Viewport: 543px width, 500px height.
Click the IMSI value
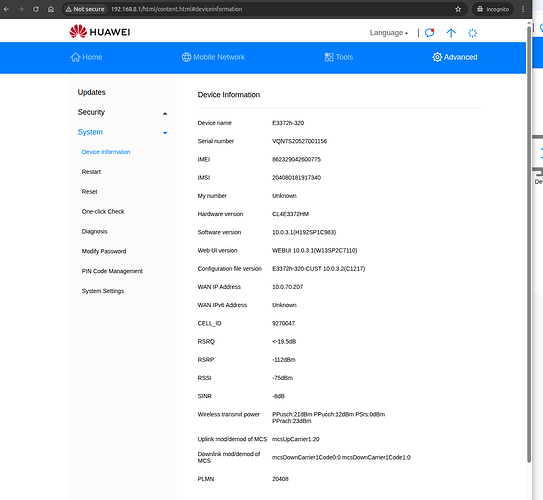tap(296, 178)
